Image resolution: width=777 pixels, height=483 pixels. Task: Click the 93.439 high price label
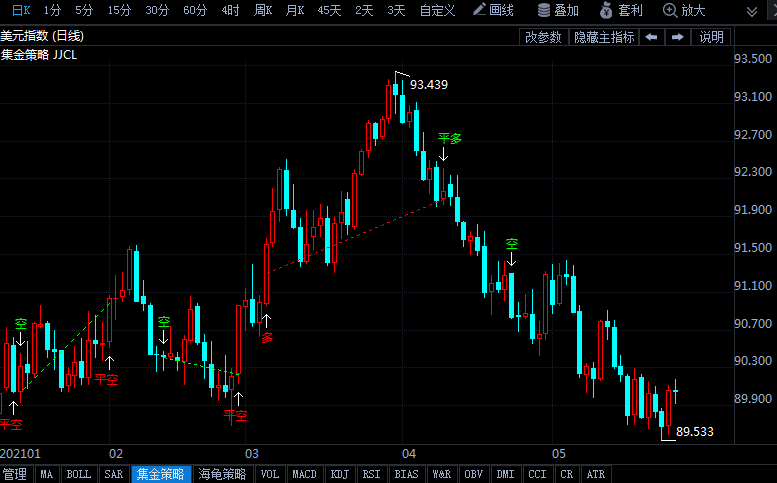point(429,85)
